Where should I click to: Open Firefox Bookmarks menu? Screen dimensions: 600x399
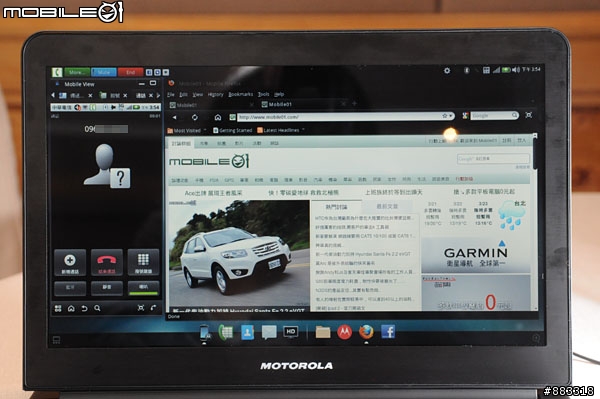pos(241,94)
